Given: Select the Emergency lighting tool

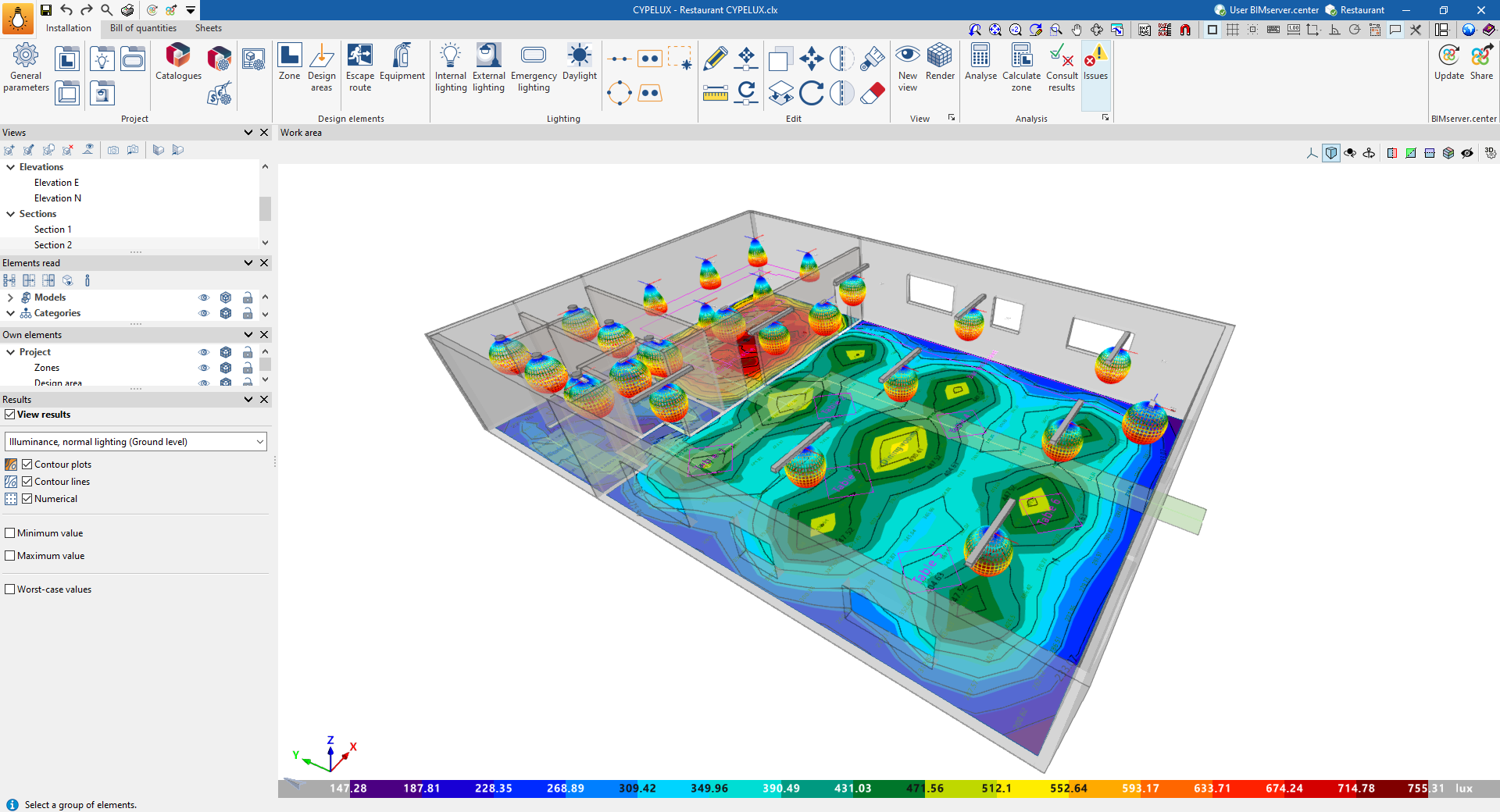Looking at the screenshot, I should pyautogui.click(x=534, y=68).
